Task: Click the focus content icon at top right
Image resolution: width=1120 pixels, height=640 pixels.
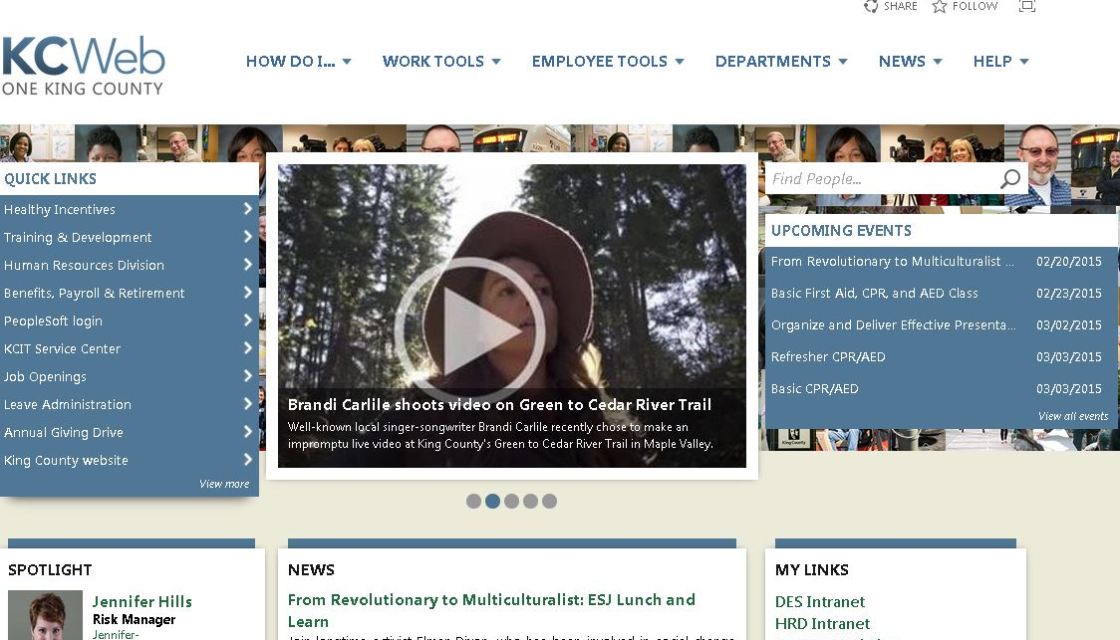Action: coord(1026,7)
